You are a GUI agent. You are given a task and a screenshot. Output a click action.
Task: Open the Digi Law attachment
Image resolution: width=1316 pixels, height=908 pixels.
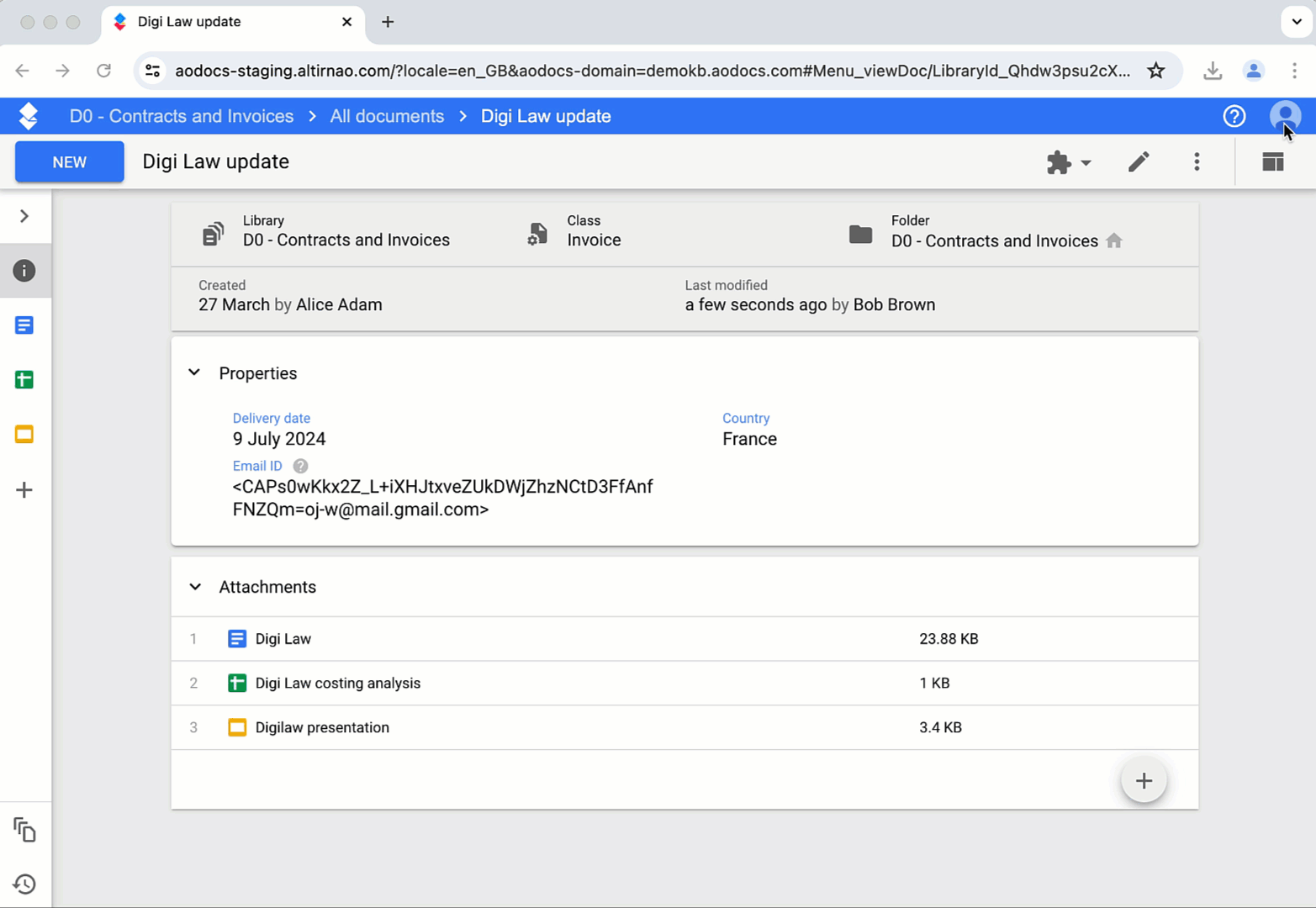click(283, 639)
